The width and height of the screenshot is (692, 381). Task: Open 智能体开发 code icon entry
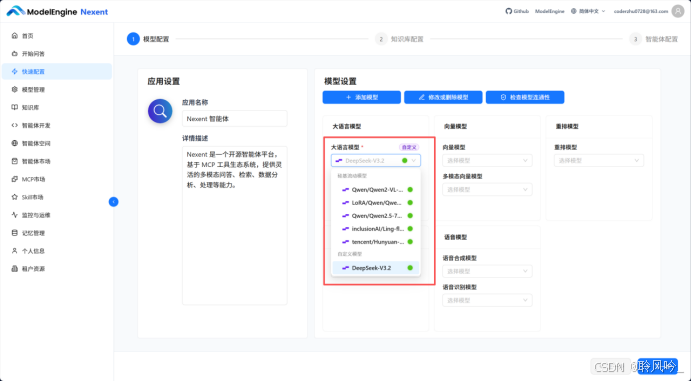coord(15,125)
